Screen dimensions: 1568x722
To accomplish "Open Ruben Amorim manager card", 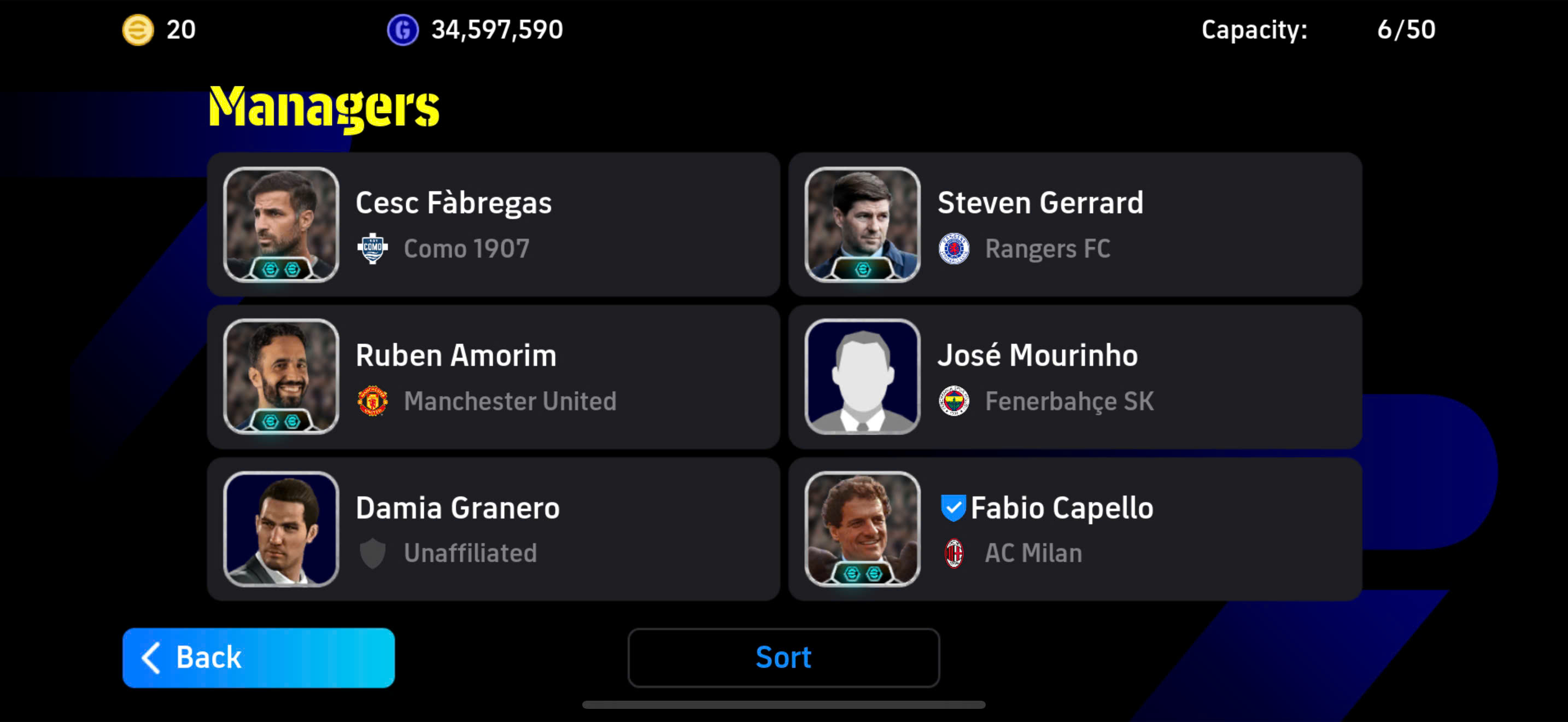I will tap(493, 377).
